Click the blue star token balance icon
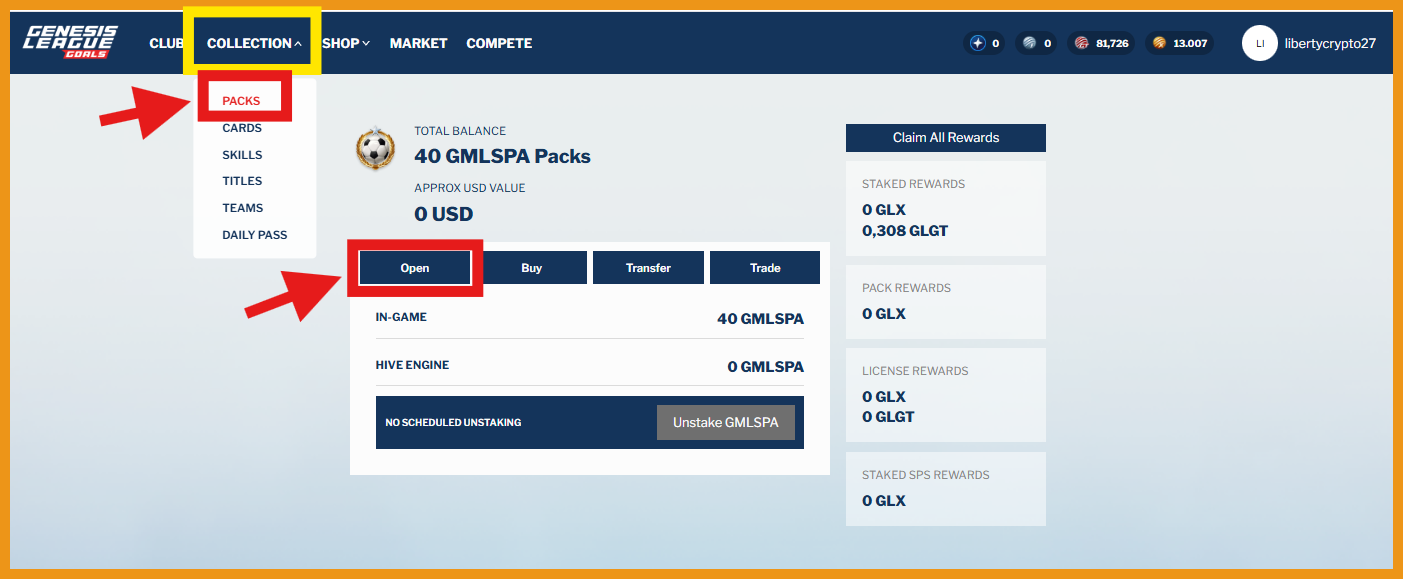The height and width of the screenshot is (579, 1403). click(x=978, y=43)
